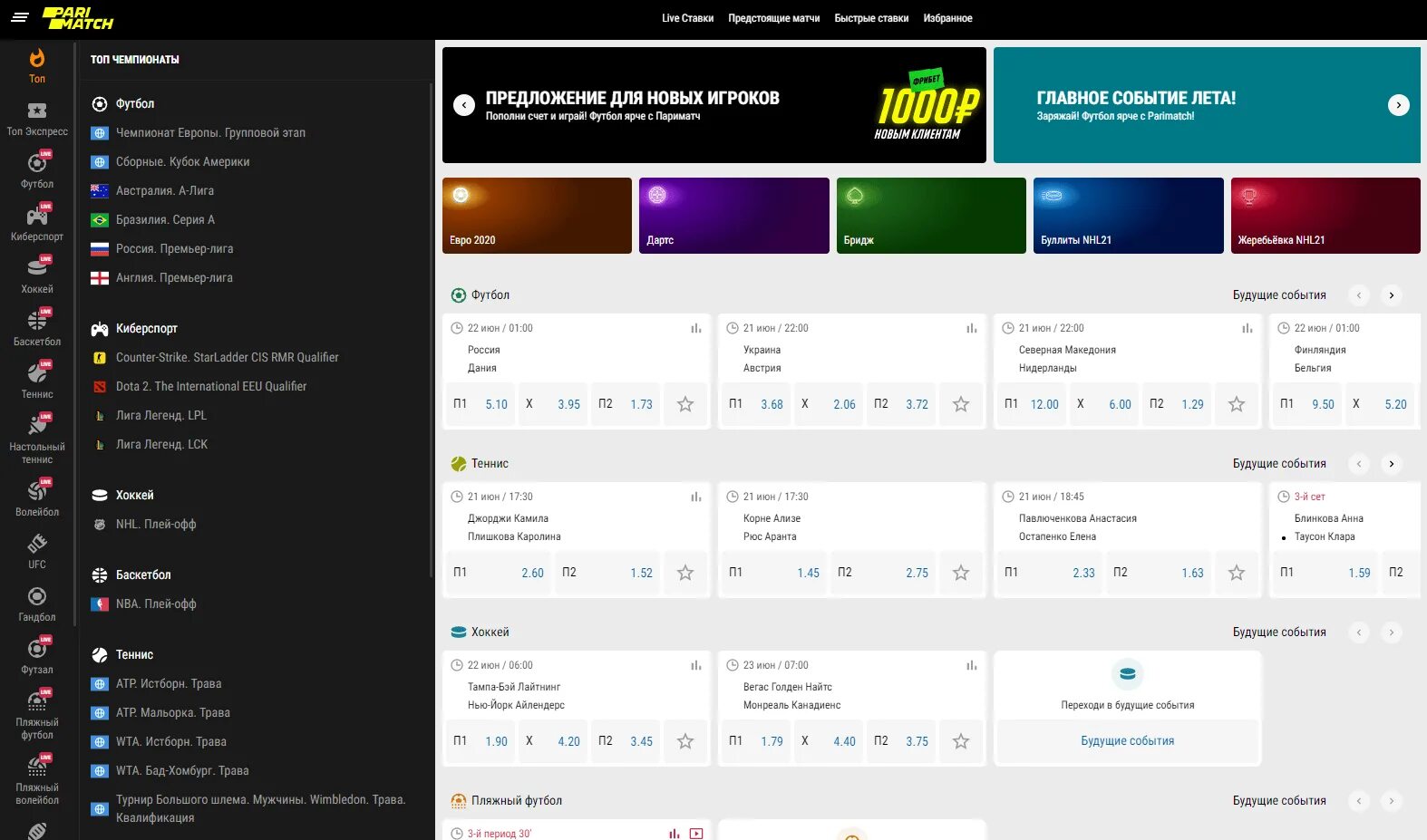Bet П2 1.29 on Нидерланды
1427x840 pixels.
(x=1177, y=404)
